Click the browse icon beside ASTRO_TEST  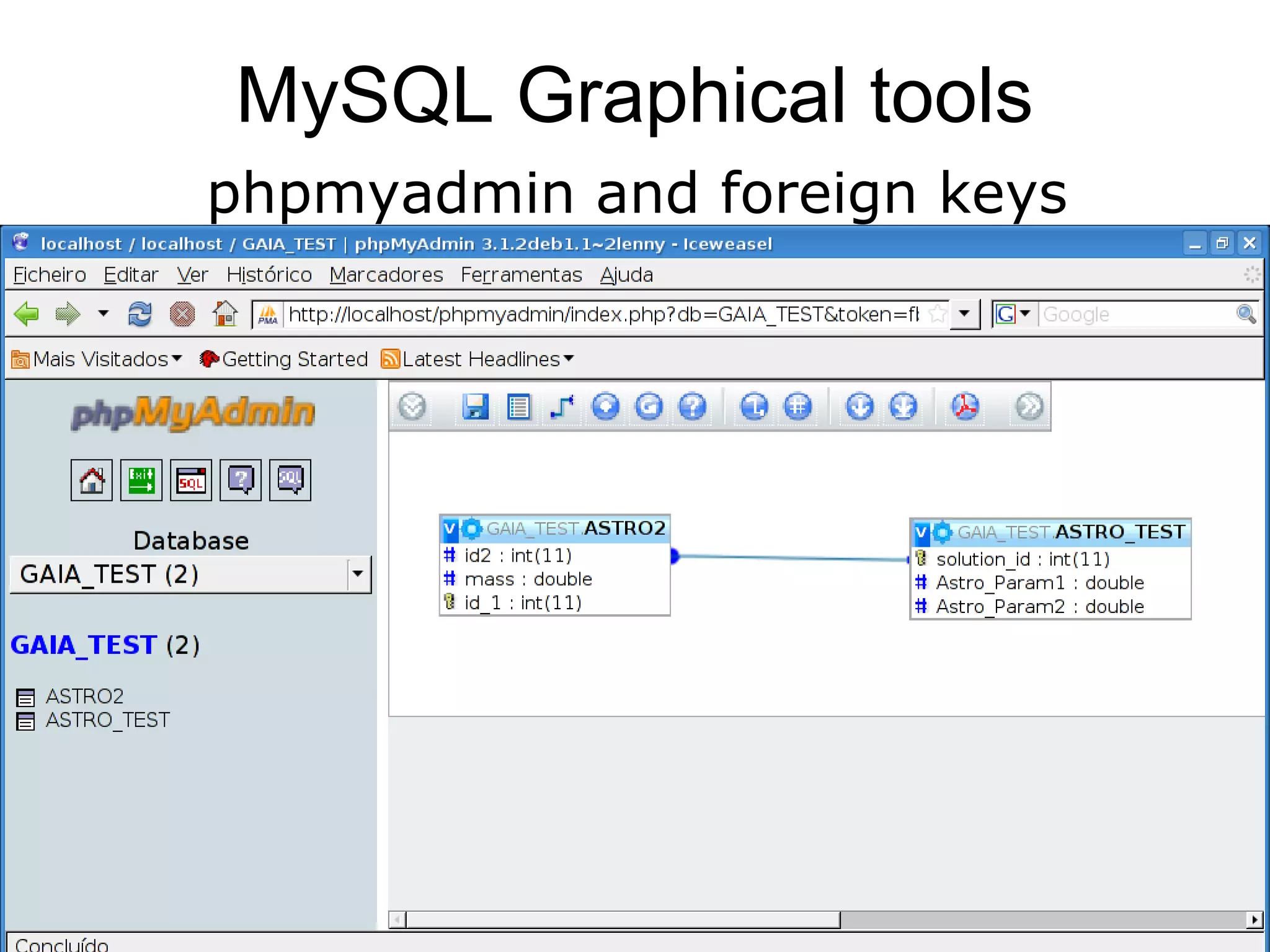[x=25, y=721]
